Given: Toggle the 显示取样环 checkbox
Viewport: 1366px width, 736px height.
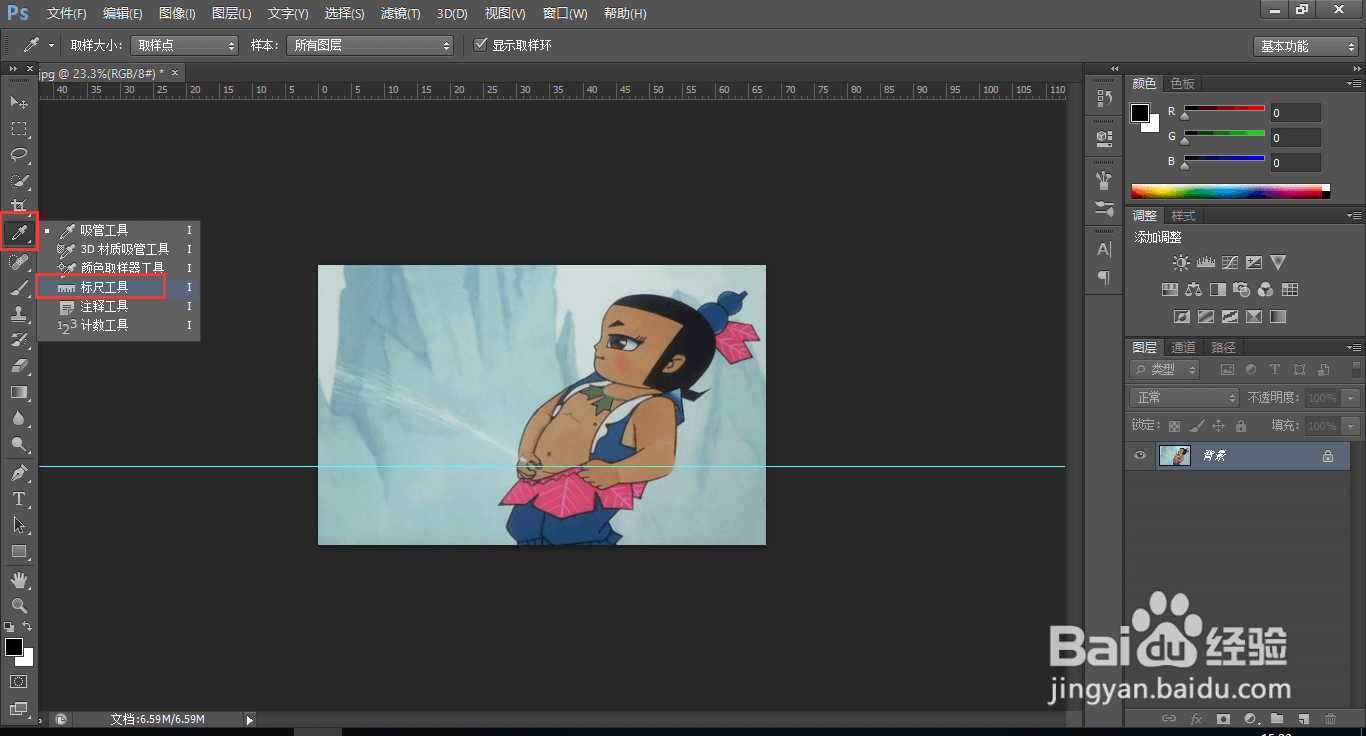Looking at the screenshot, I should 481,45.
